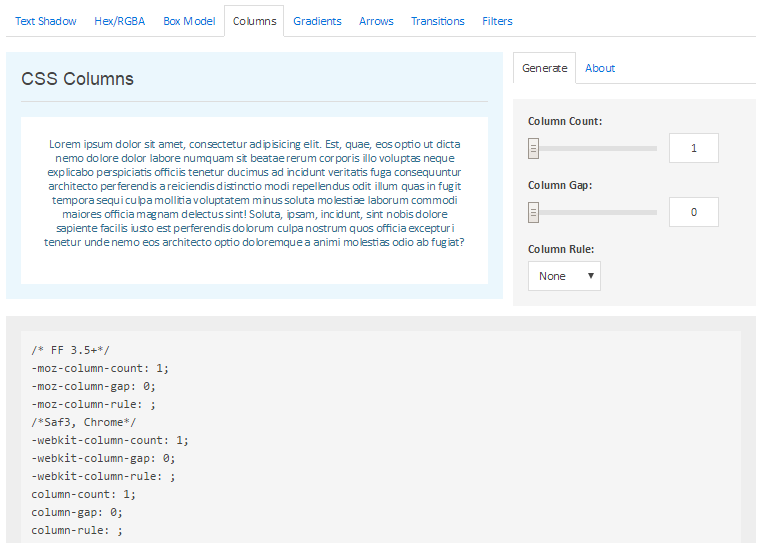Select the Generate tab

tap(544, 68)
